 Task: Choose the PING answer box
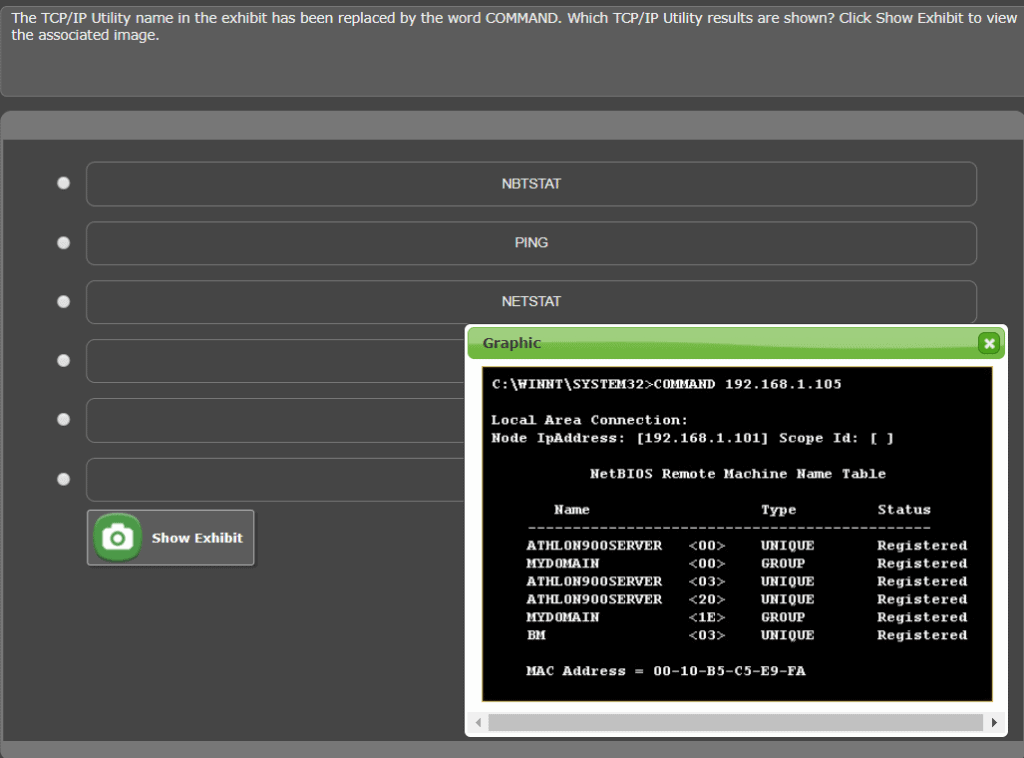coord(531,243)
